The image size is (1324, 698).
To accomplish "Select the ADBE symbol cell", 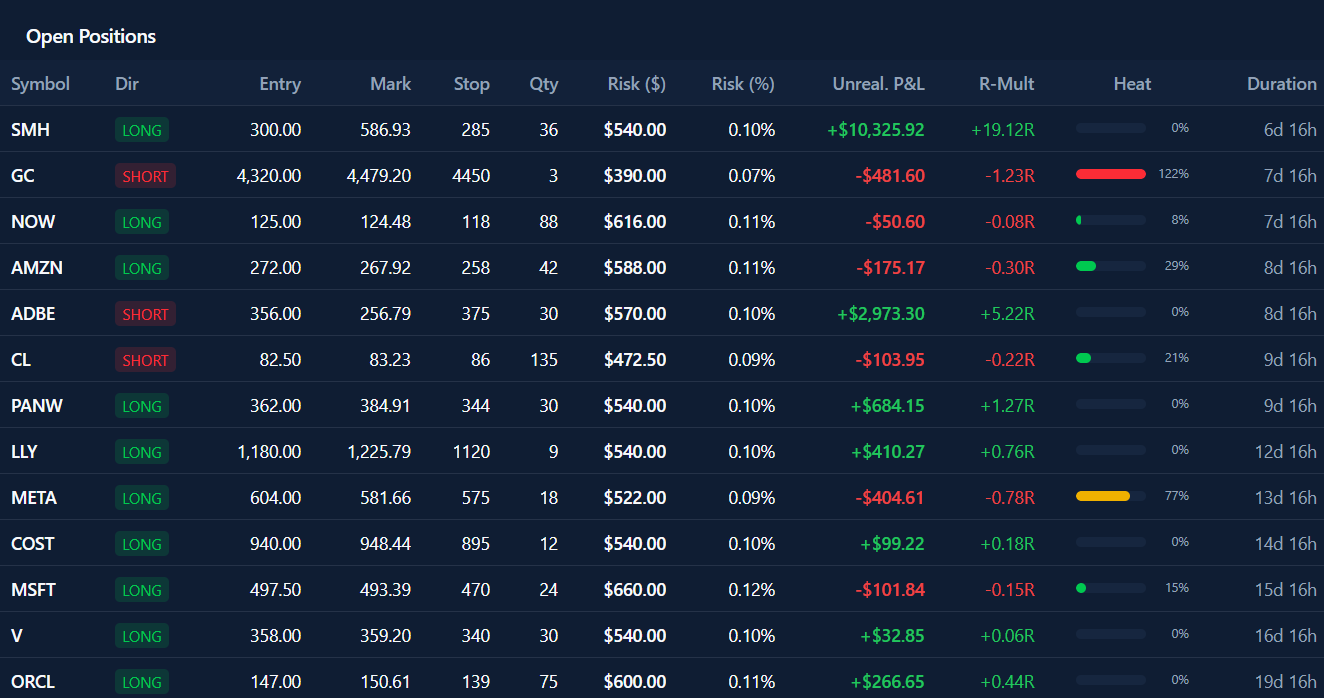I will click(x=33, y=314).
